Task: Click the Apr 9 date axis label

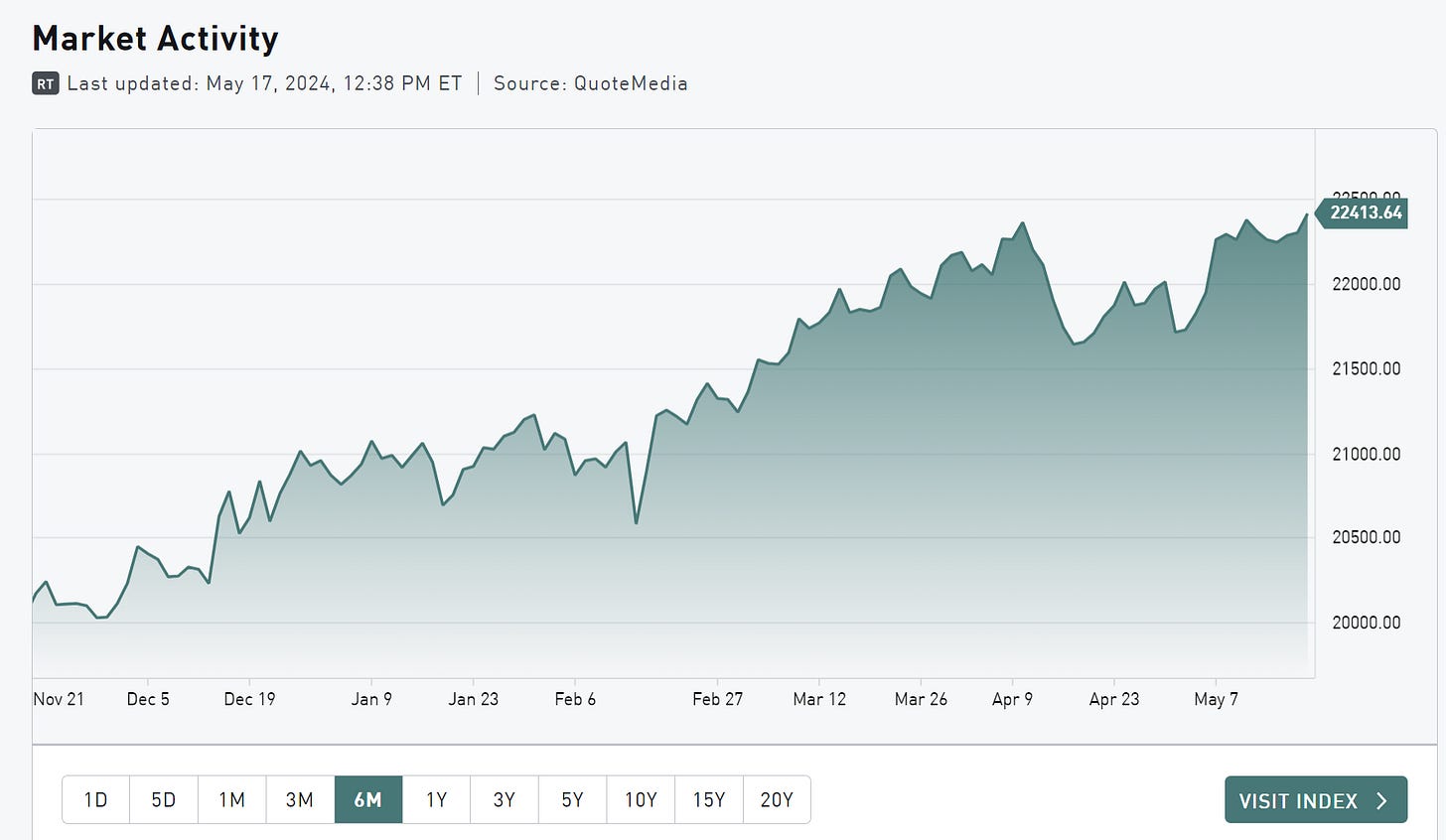Action: (1012, 699)
